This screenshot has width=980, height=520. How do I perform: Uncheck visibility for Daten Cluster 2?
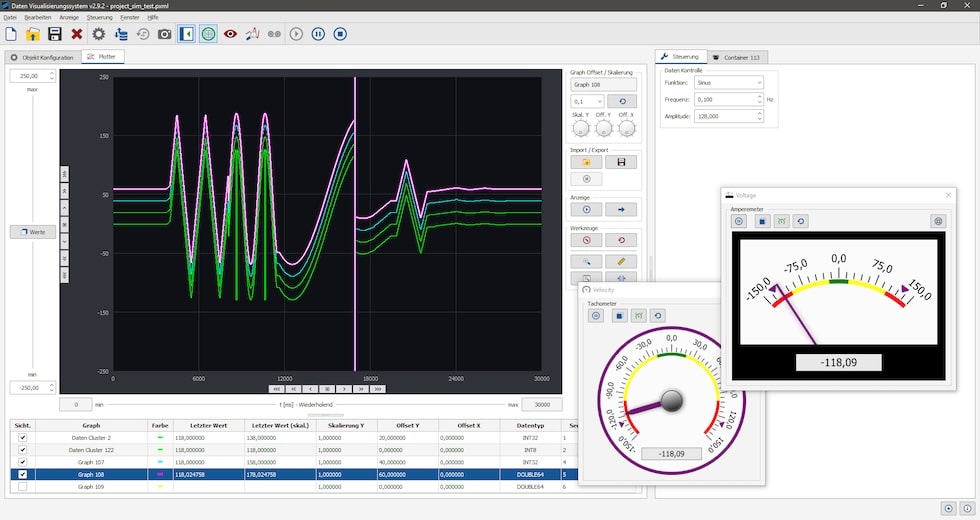22,438
